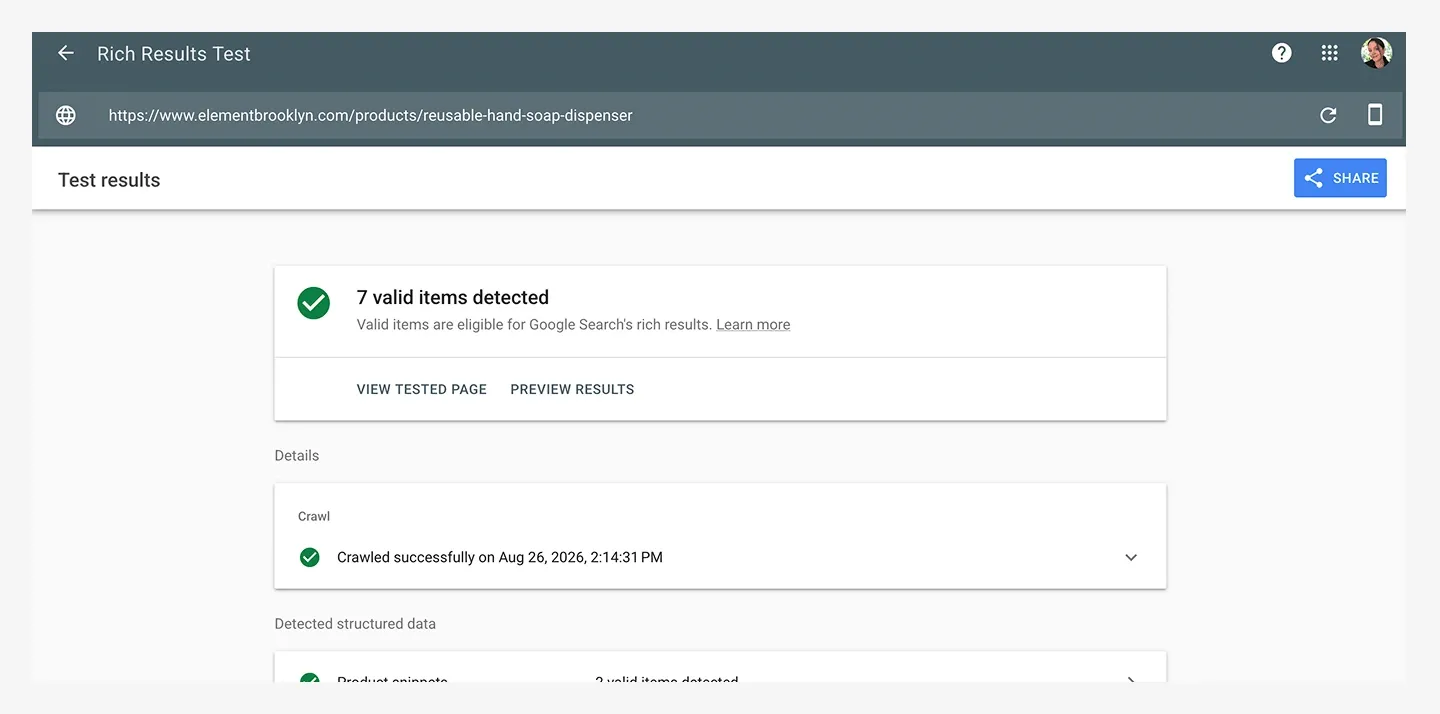Click the 'Details' section label
The height and width of the screenshot is (714, 1440).
click(297, 455)
